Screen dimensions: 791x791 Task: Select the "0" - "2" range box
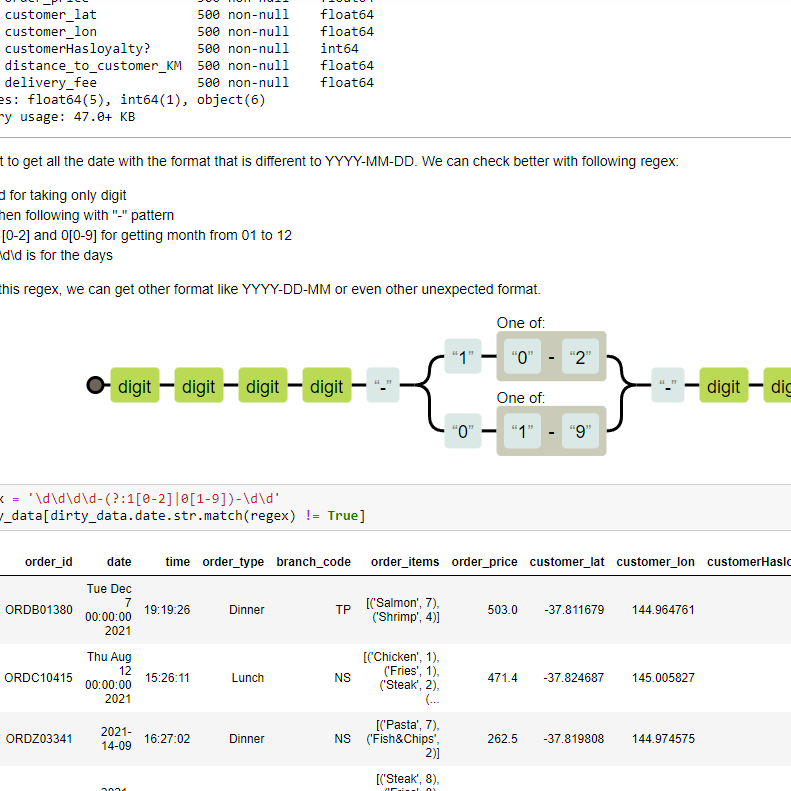click(551, 357)
